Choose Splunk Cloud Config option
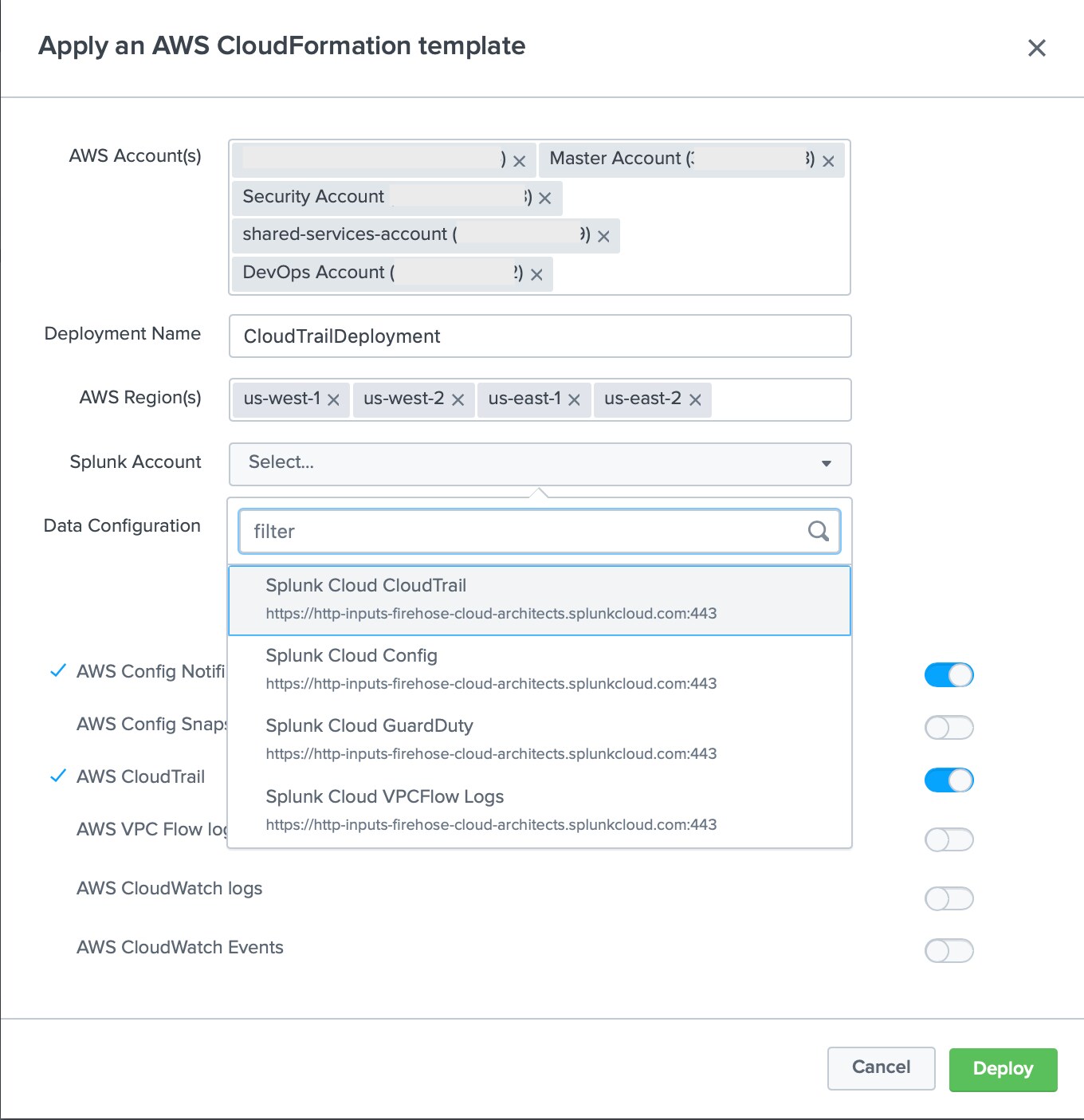Screen dimensions: 1084x1120 (540, 670)
